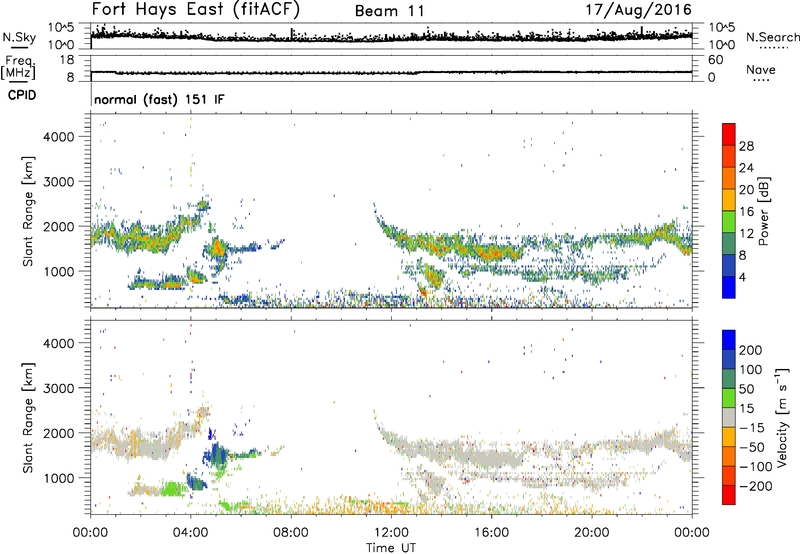Click the '200' tick on the Velocity colorbar
Viewport: 800px width, 554px height.
pyautogui.click(x=751, y=350)
